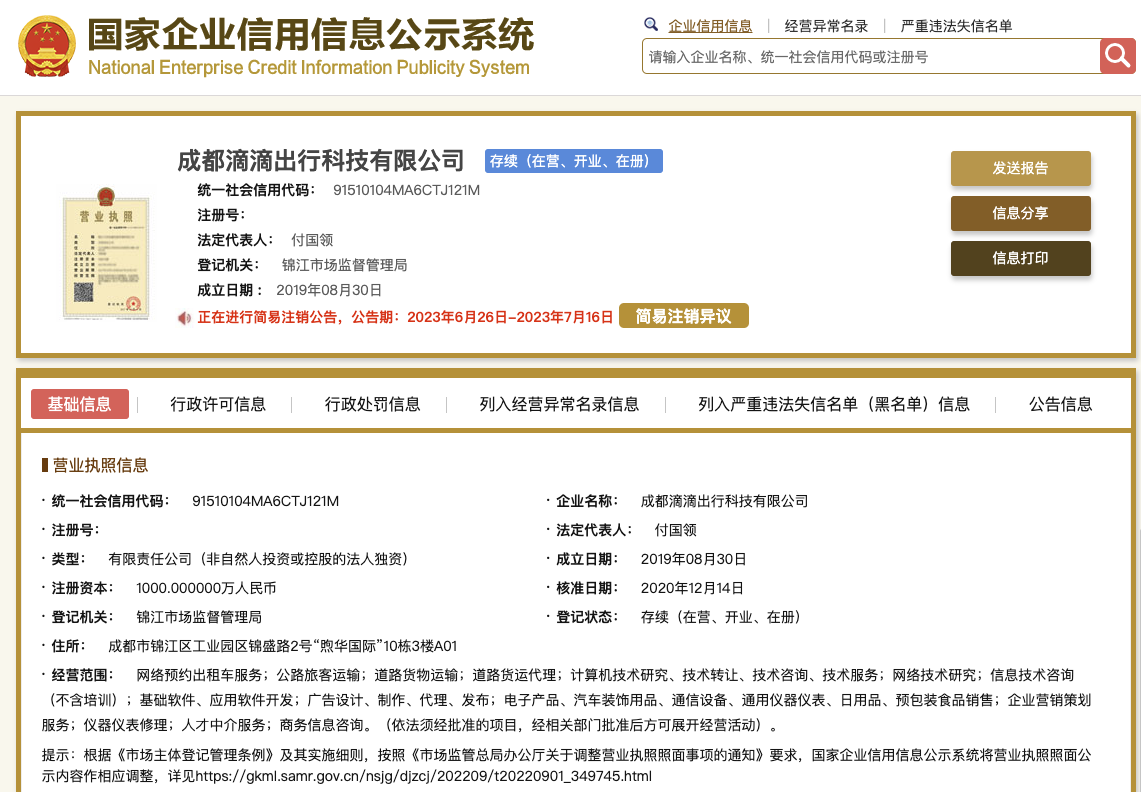Screen dimensions: 1141x792
Task: Select the gold search button on the right
Action: click(x=1117, y=56)
